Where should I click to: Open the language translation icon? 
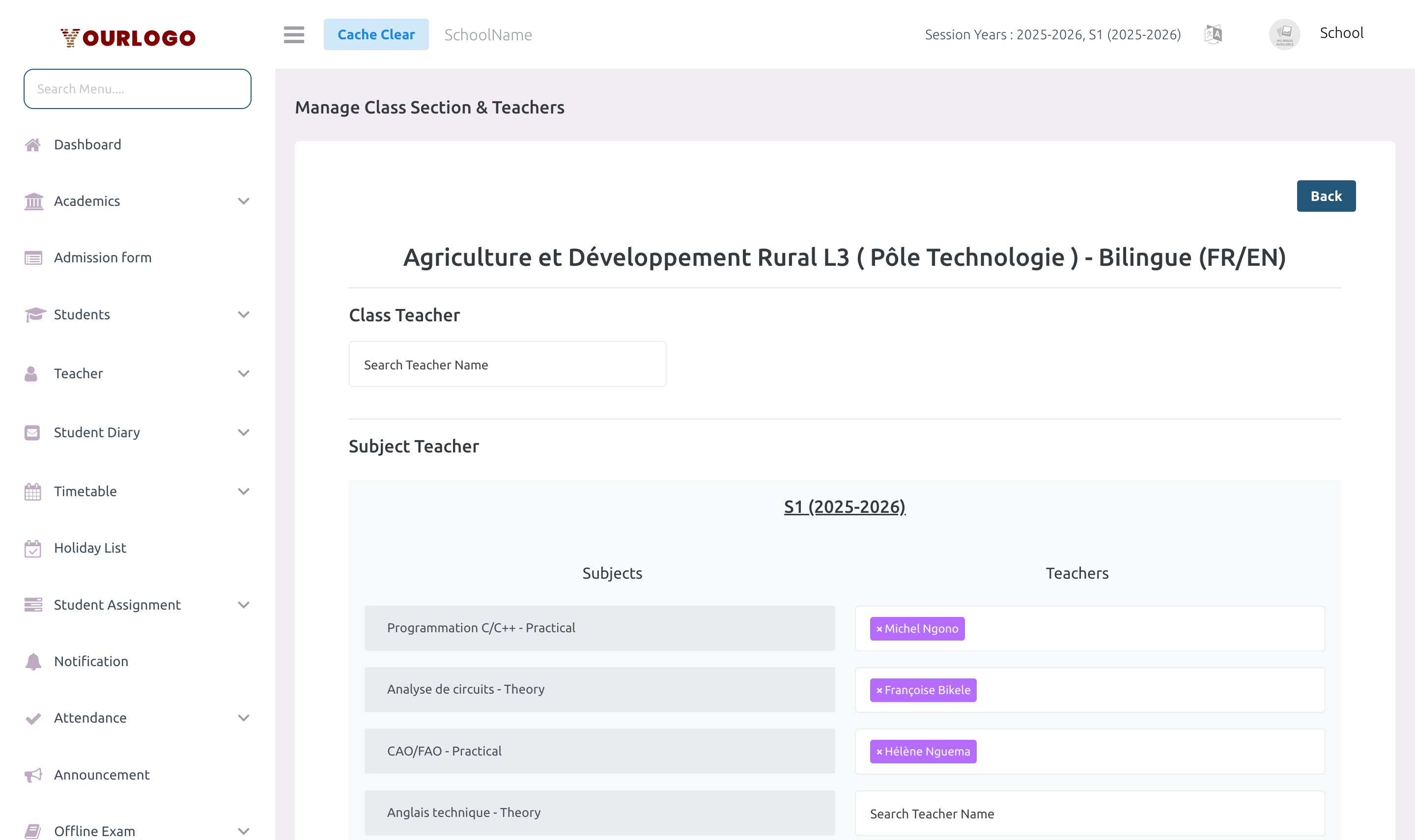tap(1213, 34)
